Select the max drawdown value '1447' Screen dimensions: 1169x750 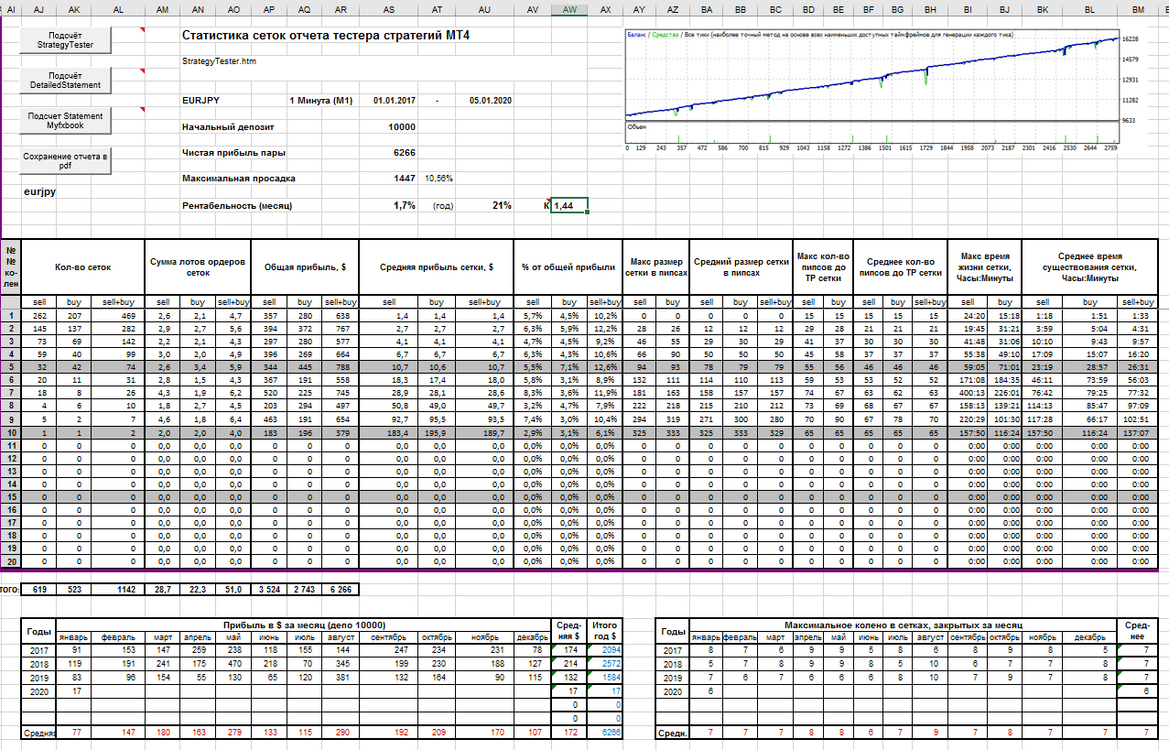click(404, 179)
